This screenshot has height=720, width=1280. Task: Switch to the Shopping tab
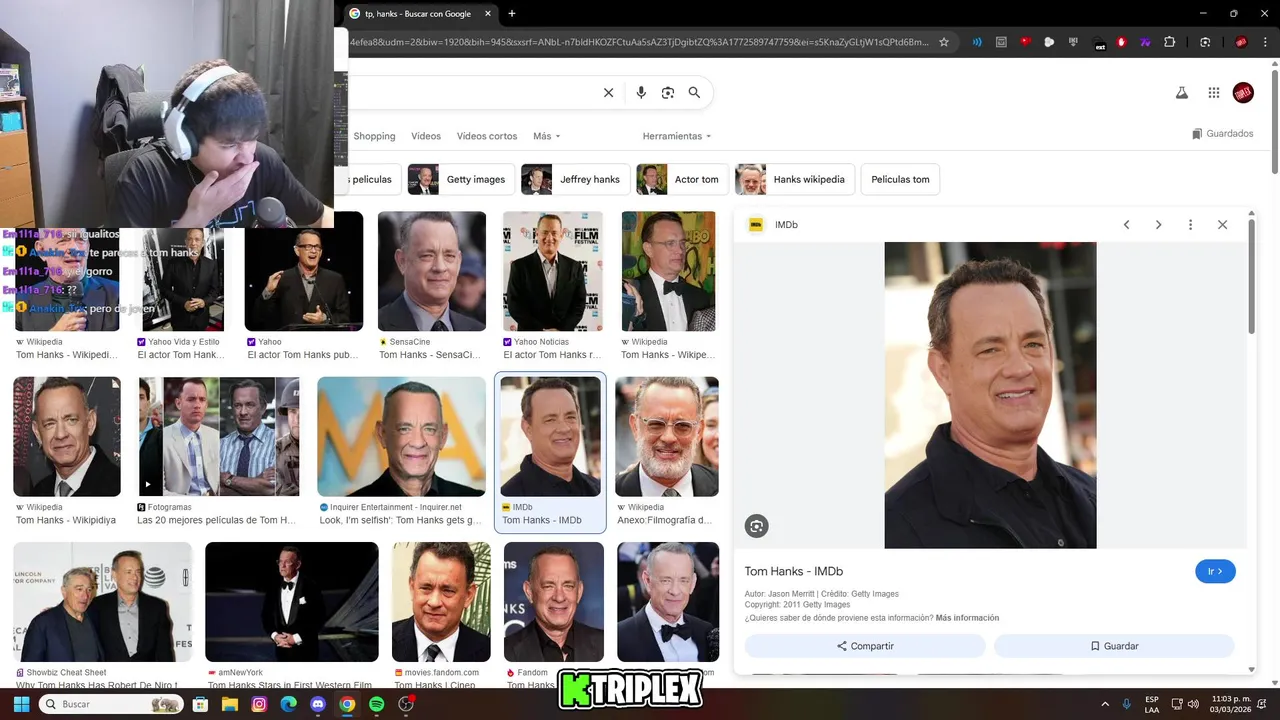point(374,136)
